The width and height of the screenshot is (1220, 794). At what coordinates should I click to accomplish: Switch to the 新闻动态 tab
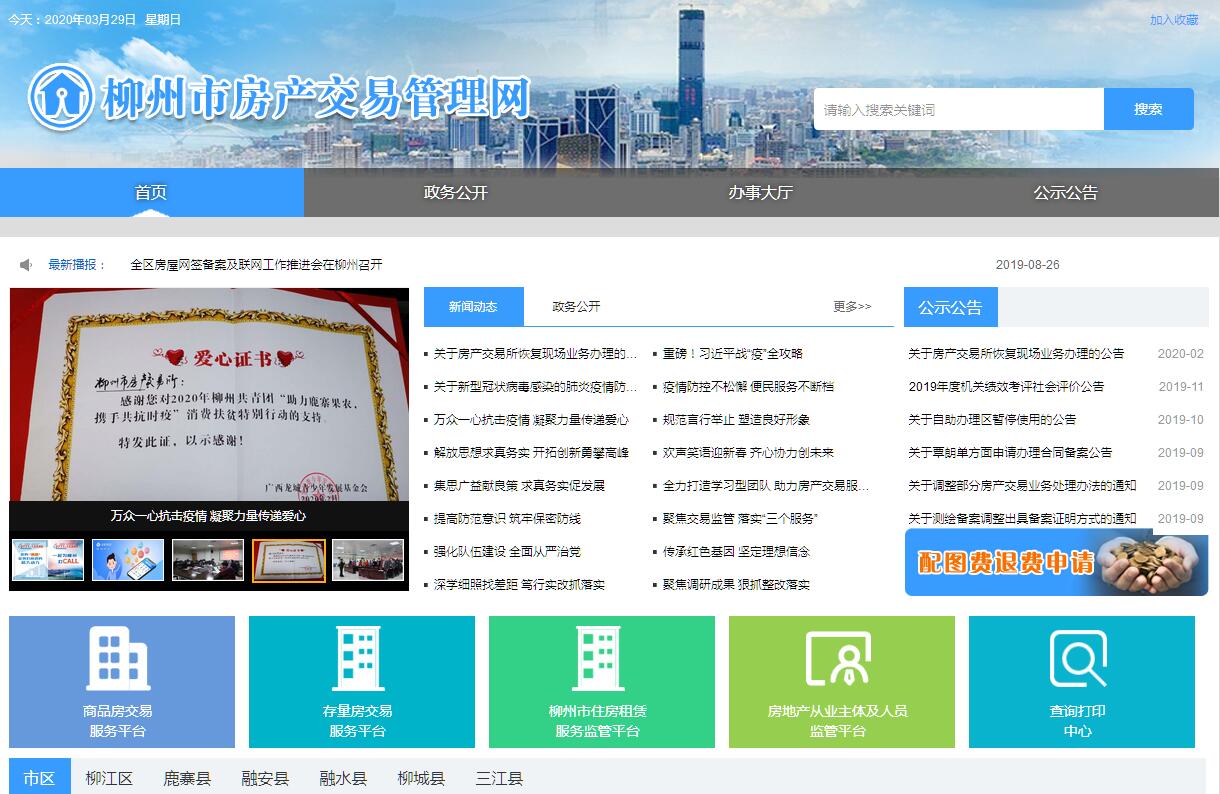point(473,307)
